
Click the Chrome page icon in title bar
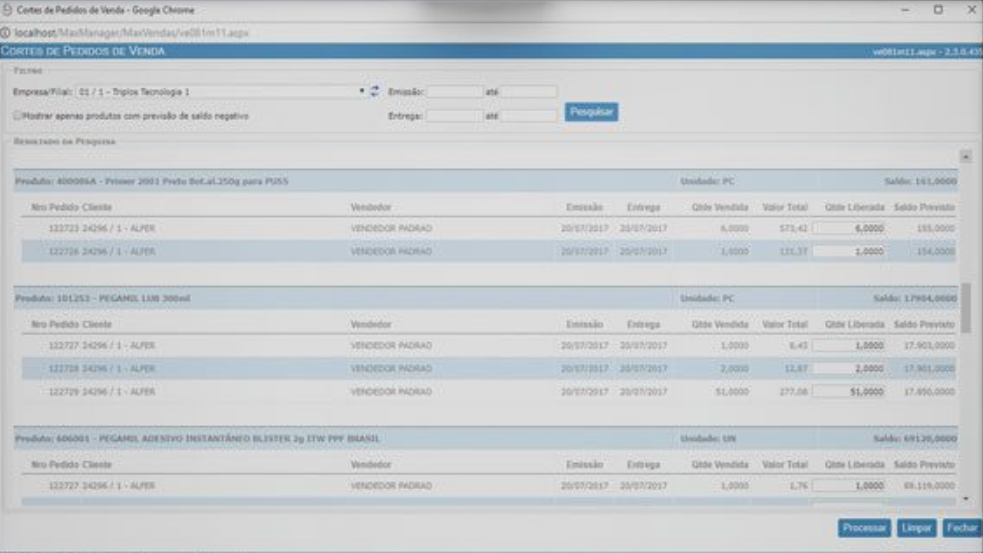pos(7,10)
